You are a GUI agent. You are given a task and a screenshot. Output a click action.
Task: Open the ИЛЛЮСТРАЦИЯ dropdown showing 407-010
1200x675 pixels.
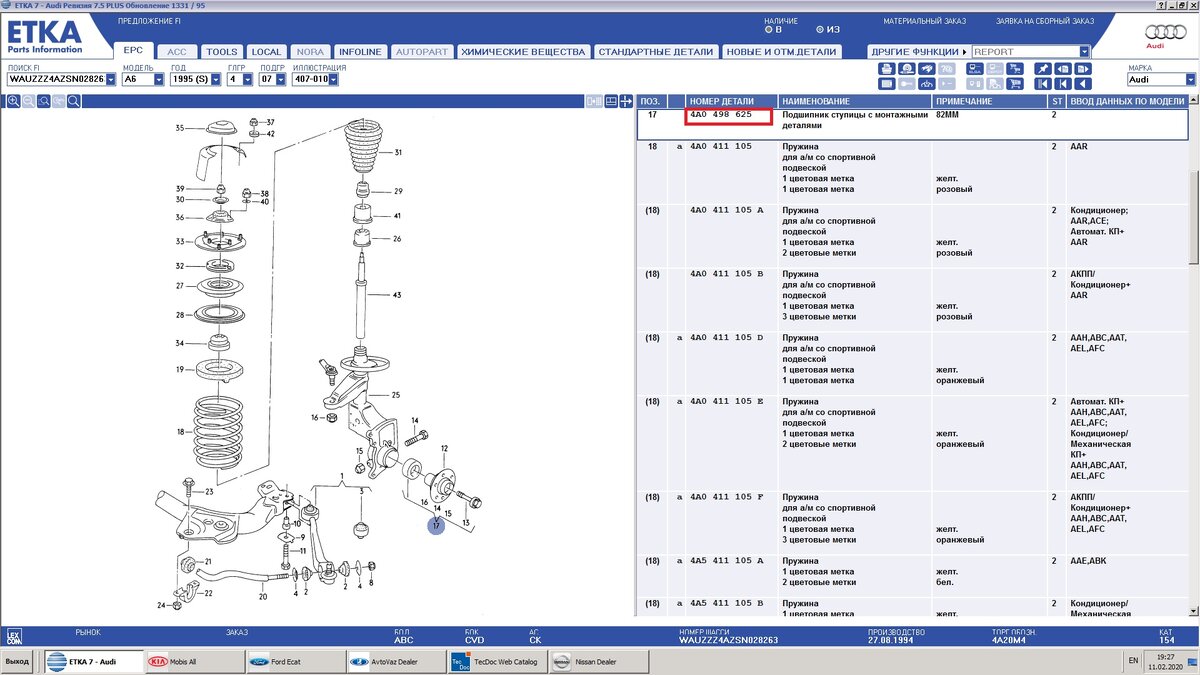tap(334, 79)
